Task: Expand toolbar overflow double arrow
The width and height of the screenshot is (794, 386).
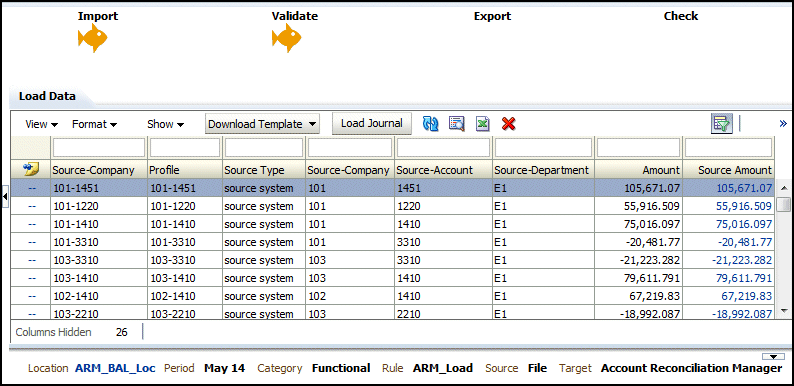Action: point(783,124)
